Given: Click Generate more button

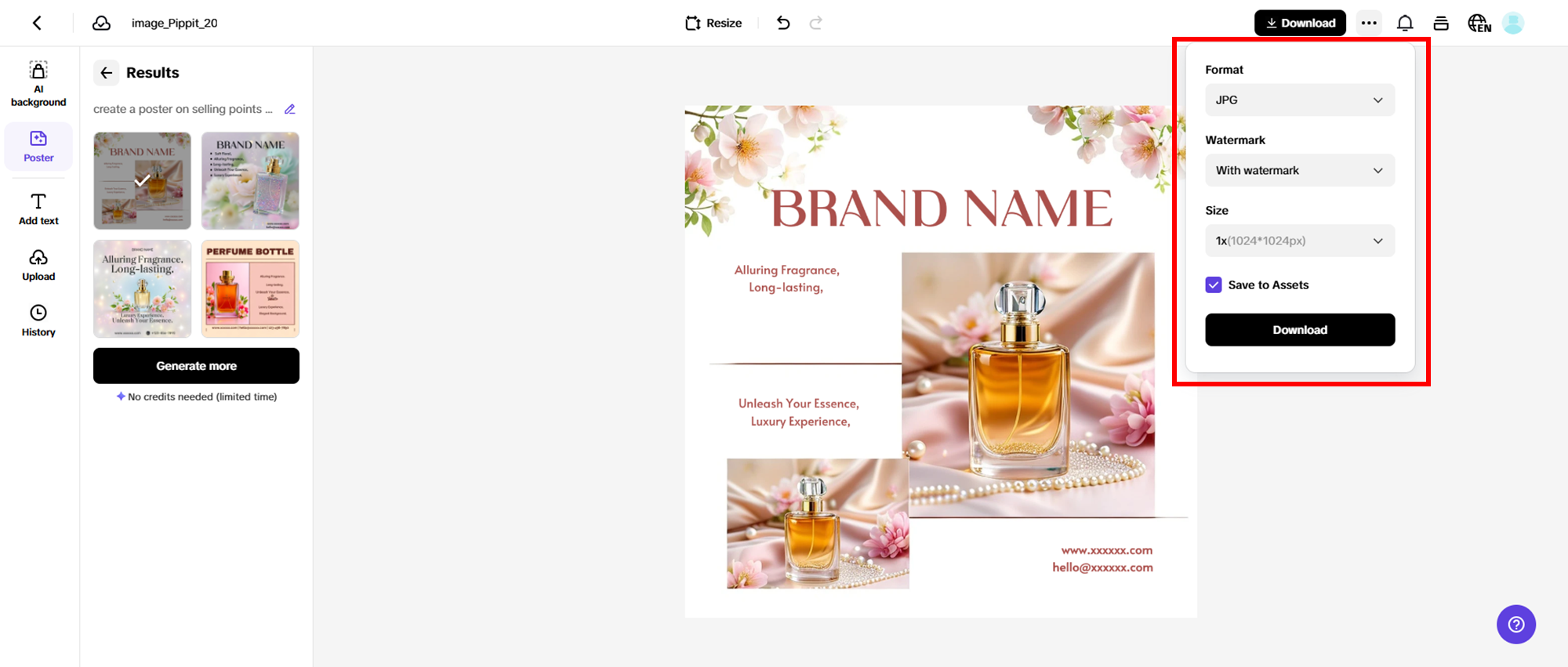Looking at the screenshot, I should 196,366.
